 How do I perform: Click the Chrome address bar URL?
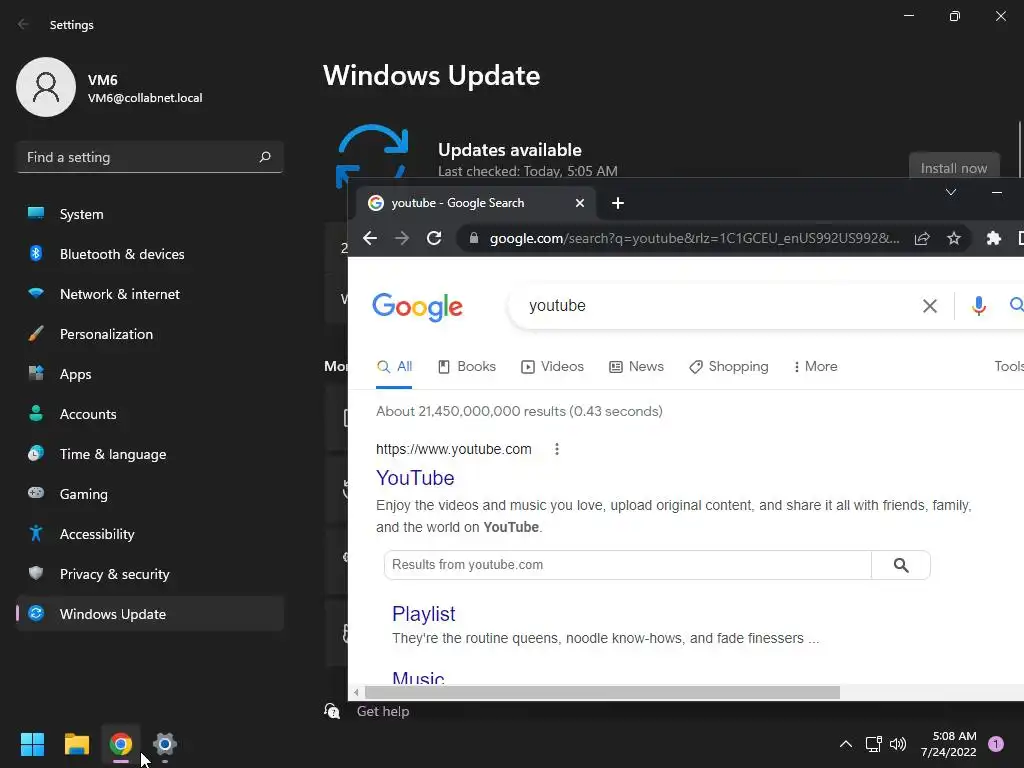pyautogui.click(x=695, y=238)
